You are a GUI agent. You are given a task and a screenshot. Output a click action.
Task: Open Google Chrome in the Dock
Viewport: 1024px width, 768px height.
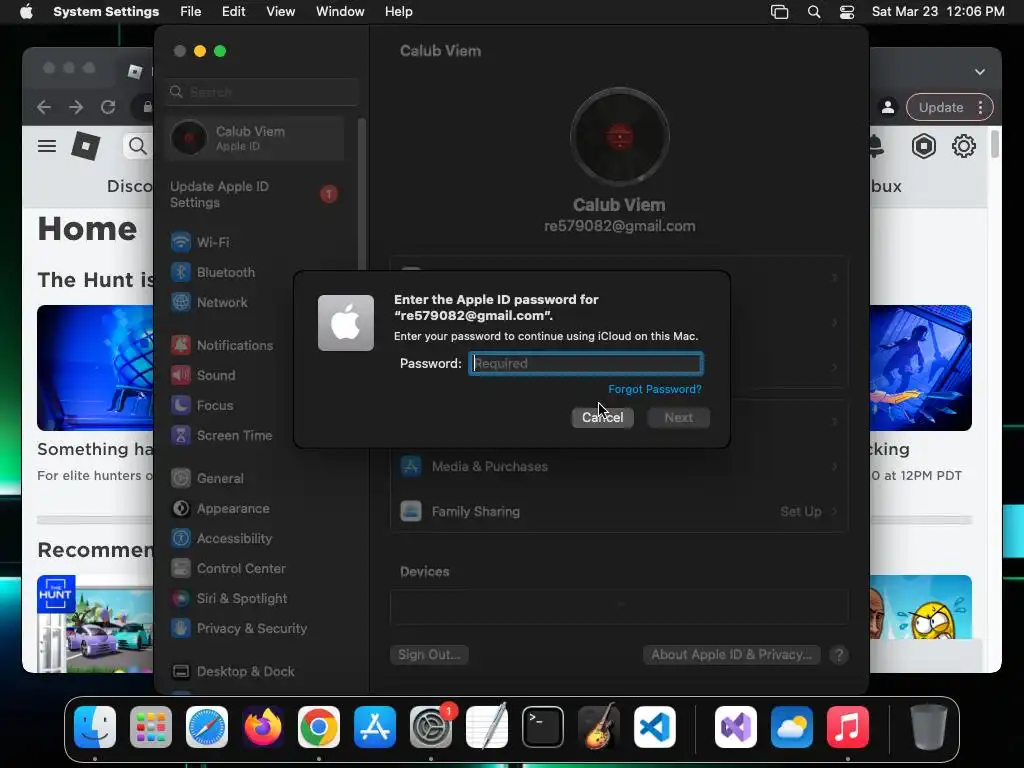[x=319, y=727]
